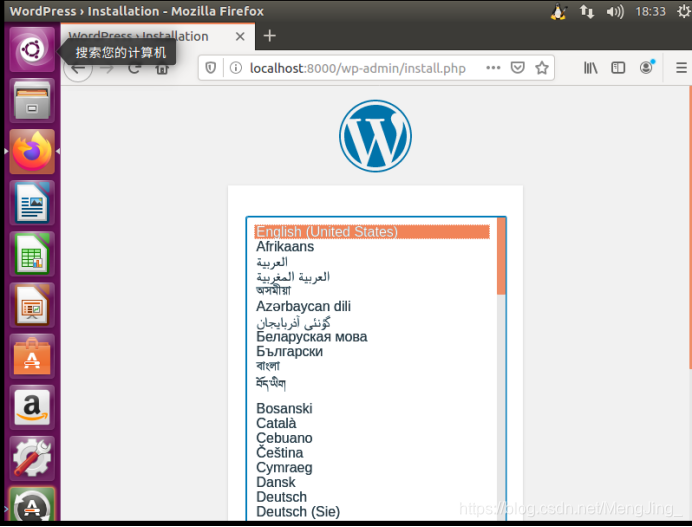Click clock showing 18:33
This screenshot has width=692, height=527.
(x=650, y=11)
